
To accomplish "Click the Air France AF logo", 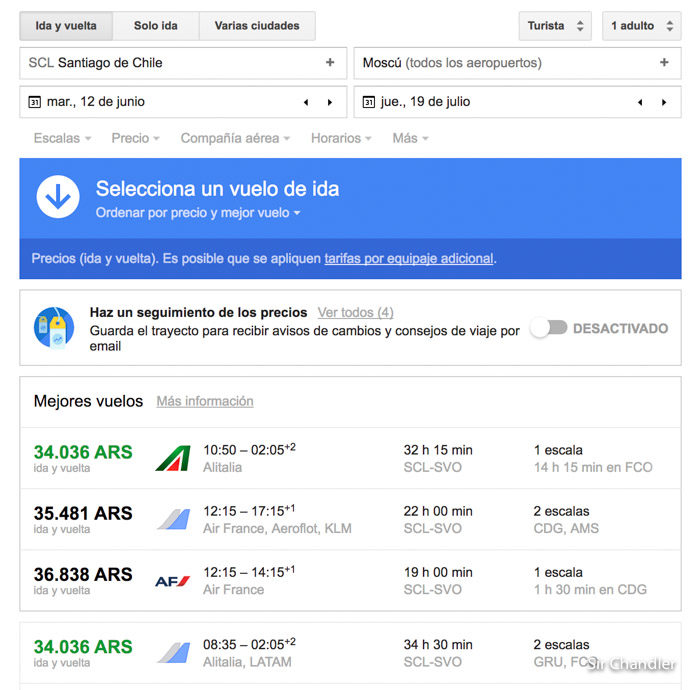I will tap(173, 581).
